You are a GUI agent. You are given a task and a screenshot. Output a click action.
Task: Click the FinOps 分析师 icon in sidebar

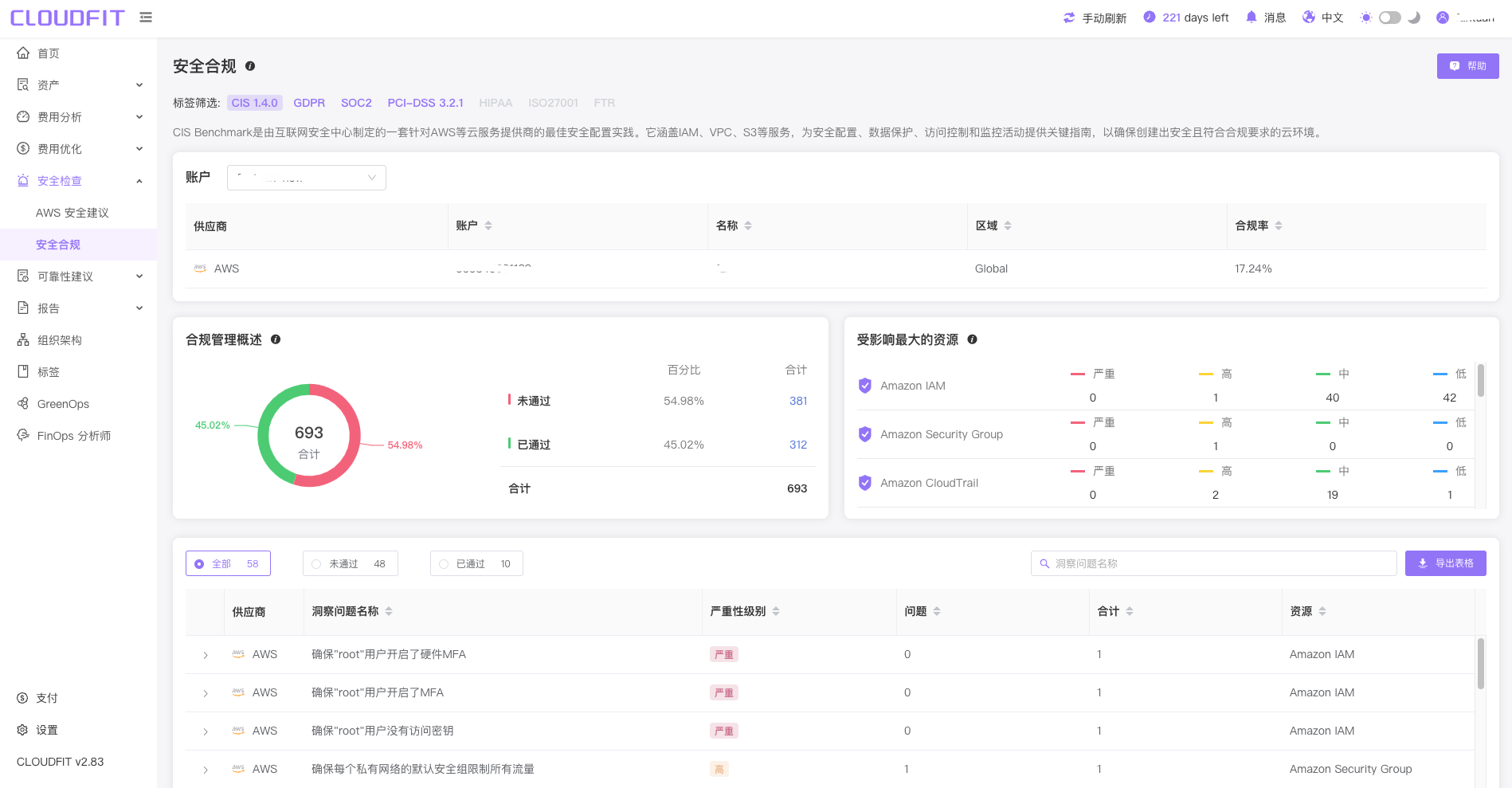[23, 436]
